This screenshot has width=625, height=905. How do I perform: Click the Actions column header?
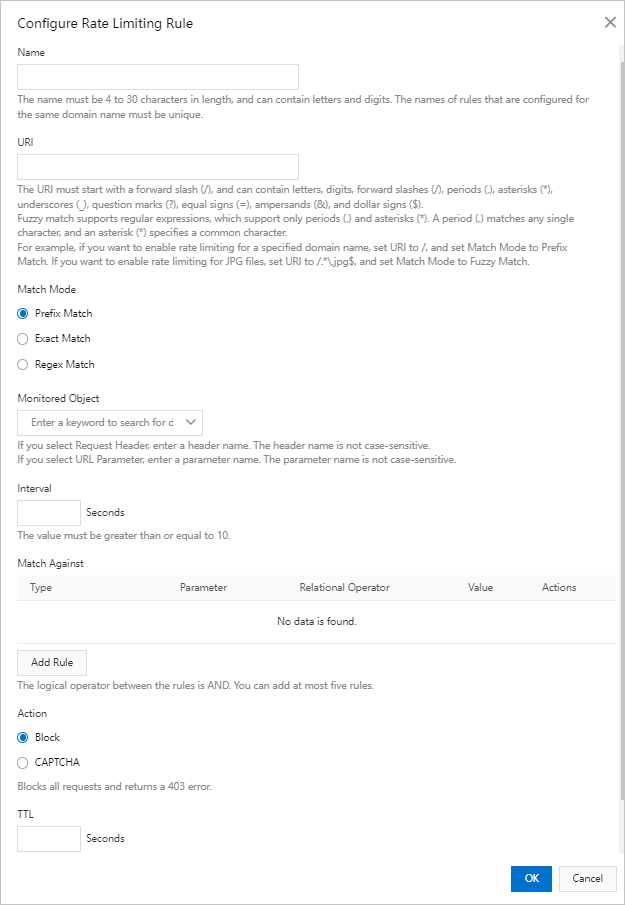(559, 588)
